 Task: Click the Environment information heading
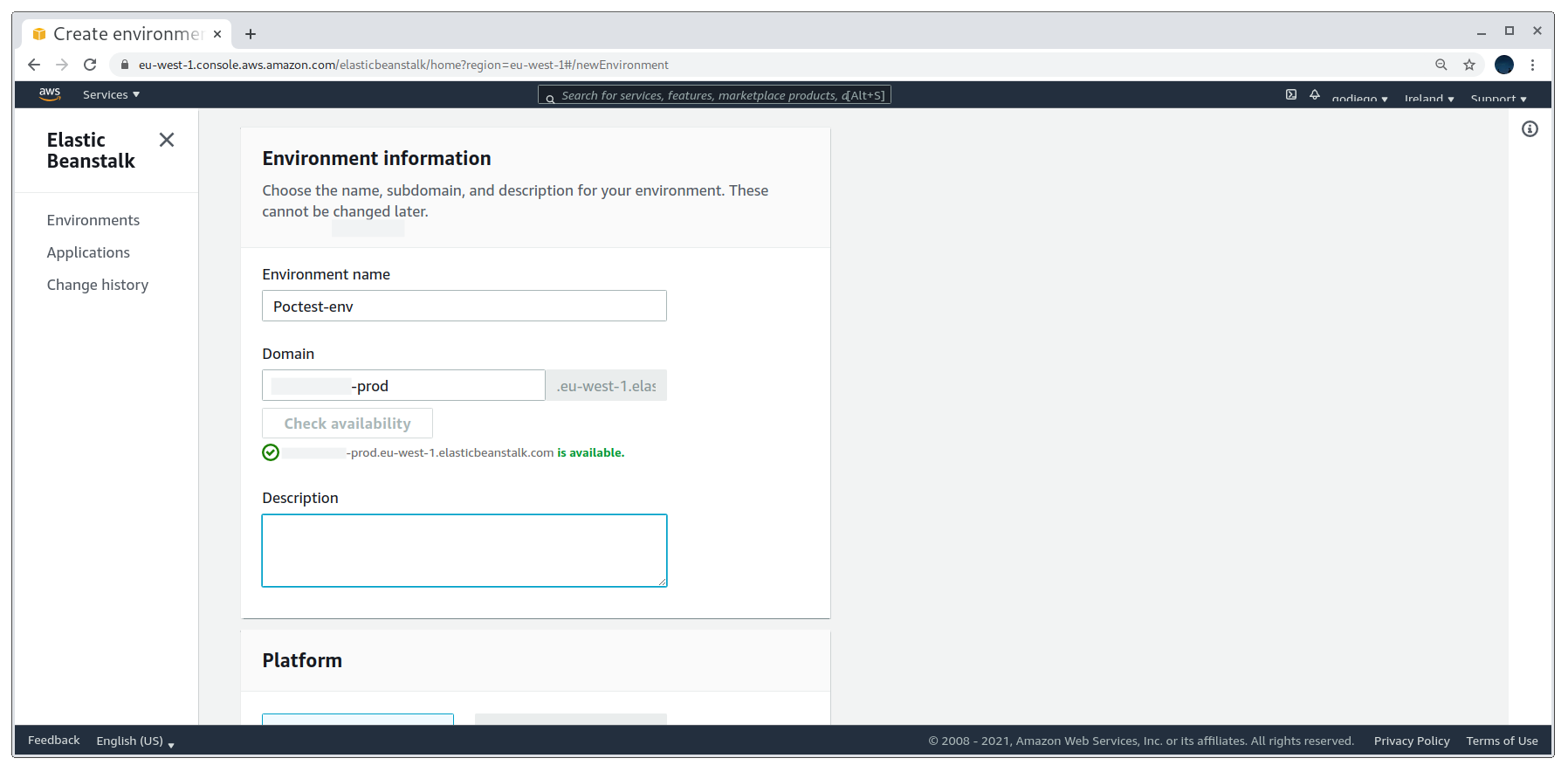pos(376,158)
